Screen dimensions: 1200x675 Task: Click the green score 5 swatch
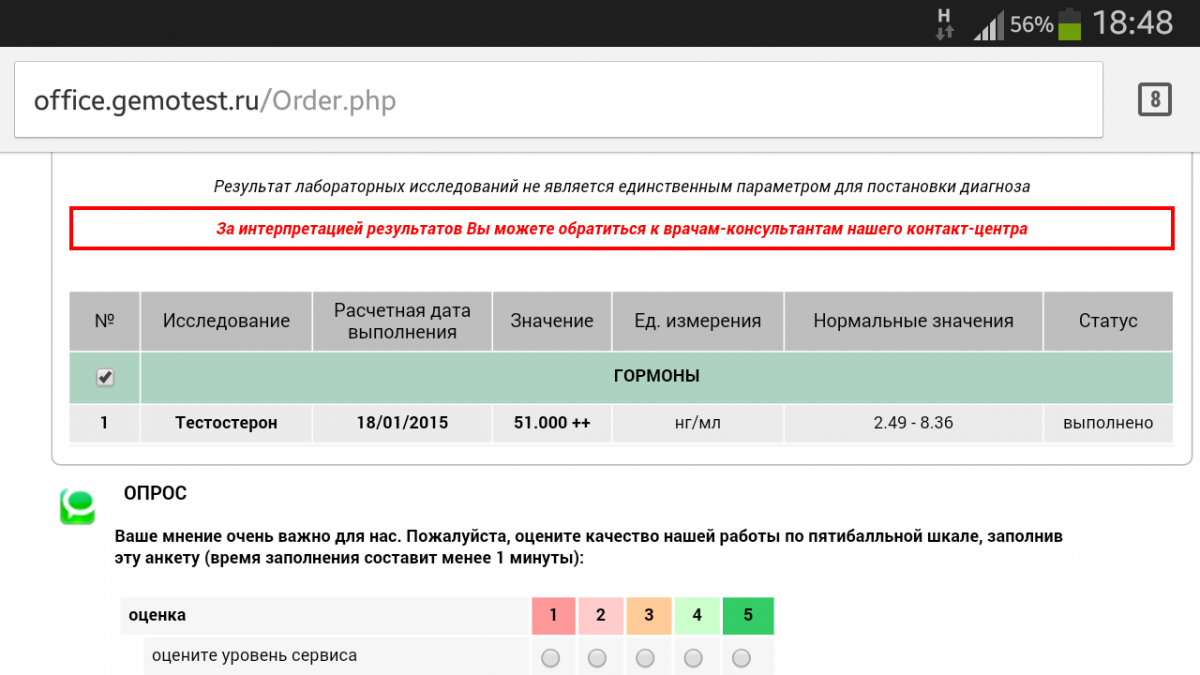(x=748, y=616)
